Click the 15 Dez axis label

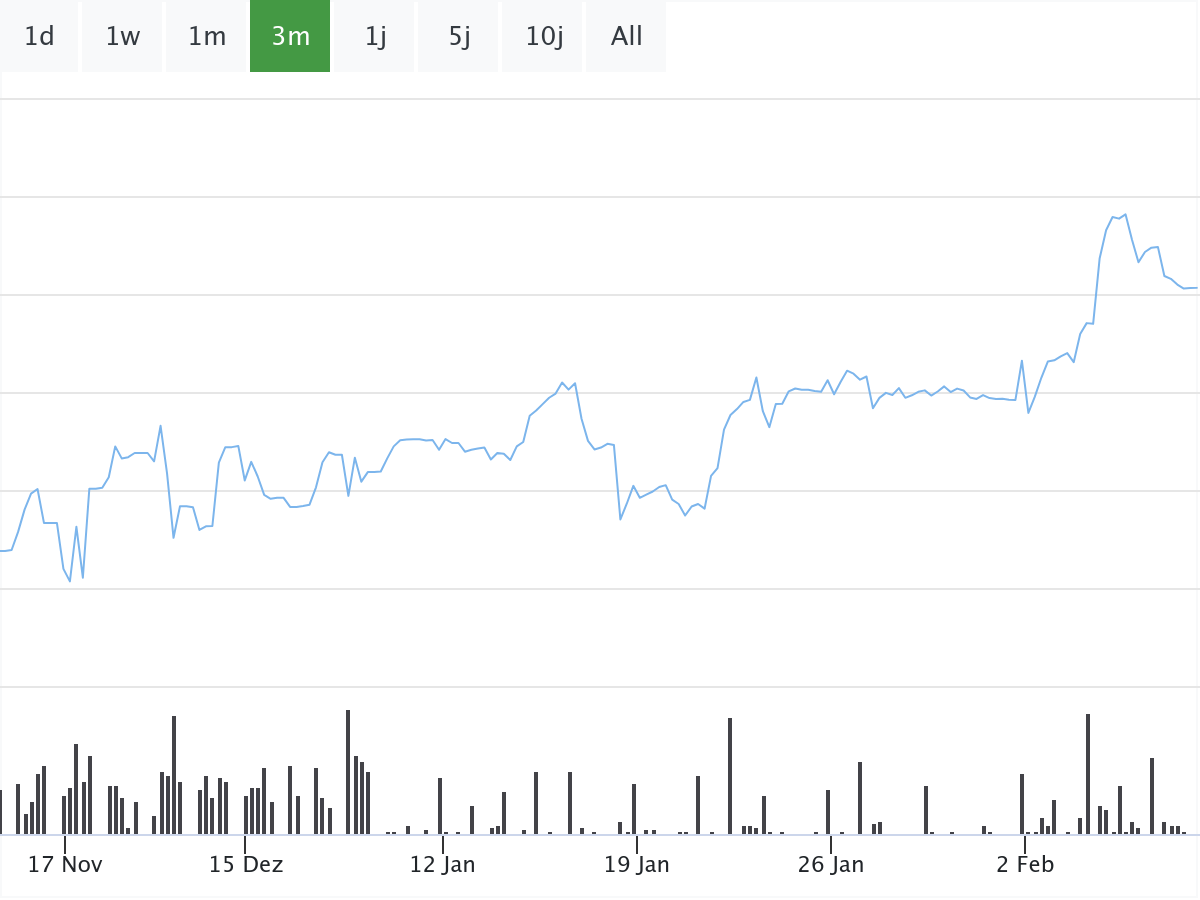(x=245, y=865)
